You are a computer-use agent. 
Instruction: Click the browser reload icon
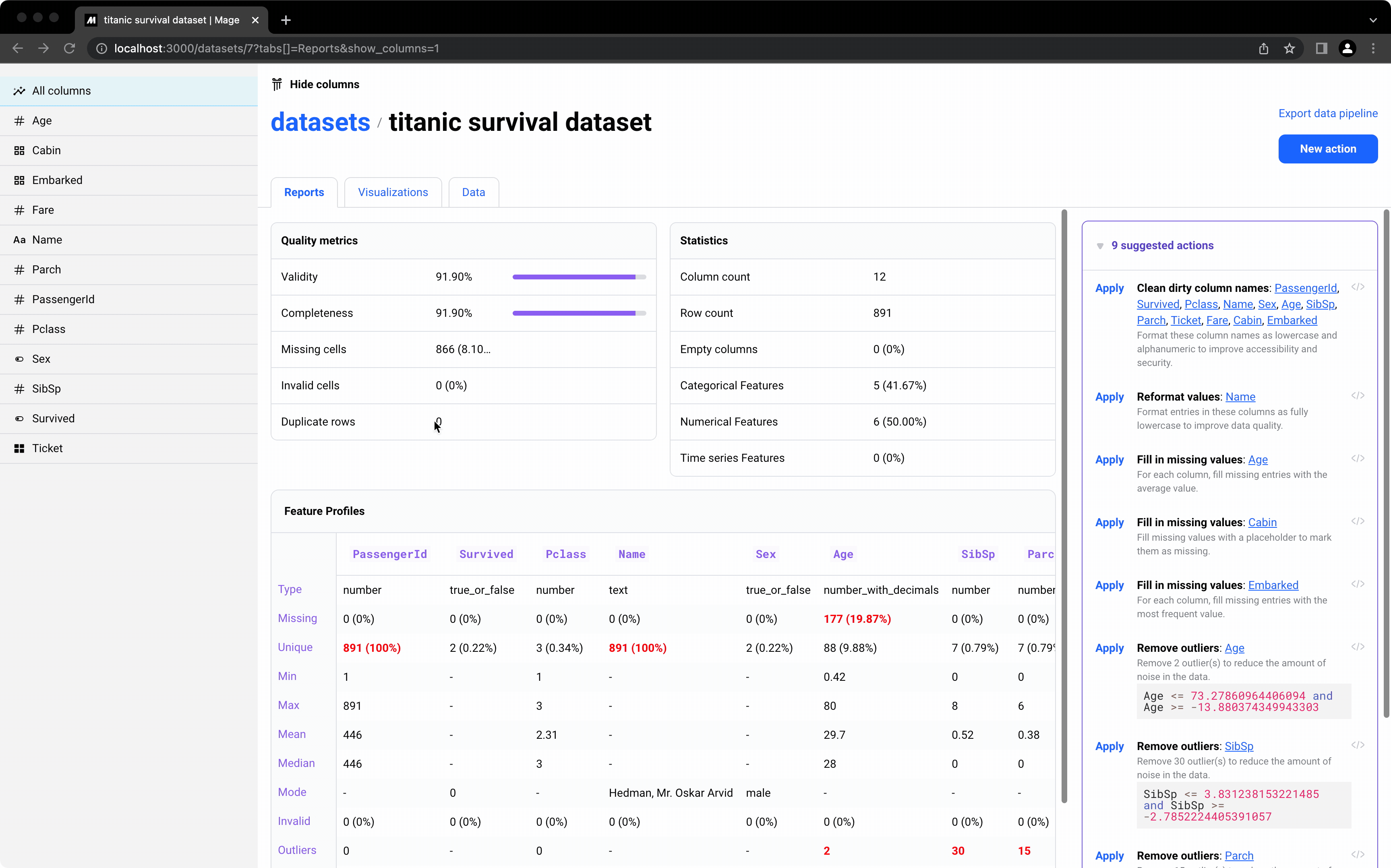(x=69, y=49)
